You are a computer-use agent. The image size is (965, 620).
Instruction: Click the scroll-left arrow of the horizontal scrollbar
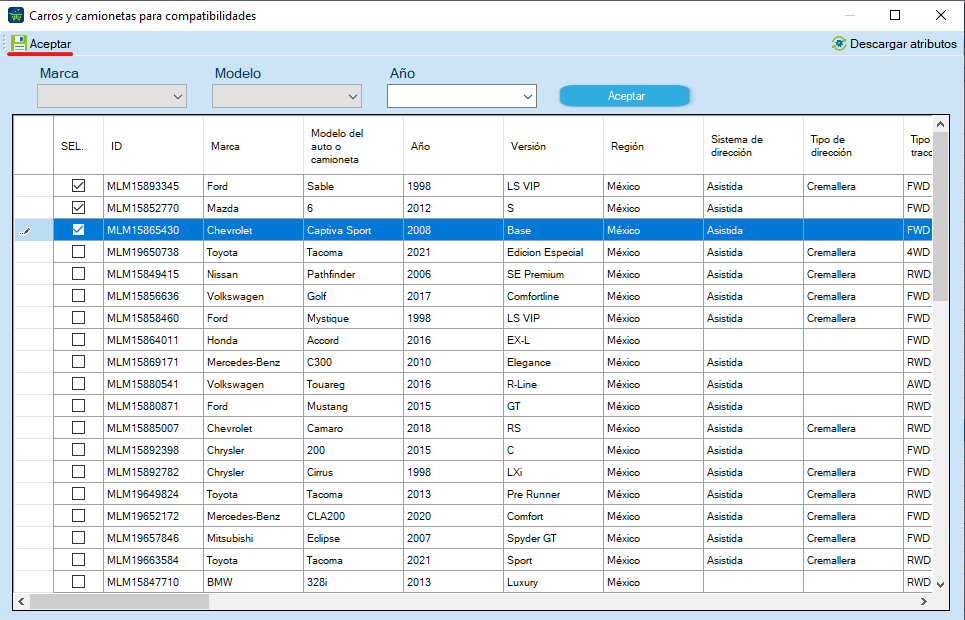pyautogui.click(x=22, y=601)
